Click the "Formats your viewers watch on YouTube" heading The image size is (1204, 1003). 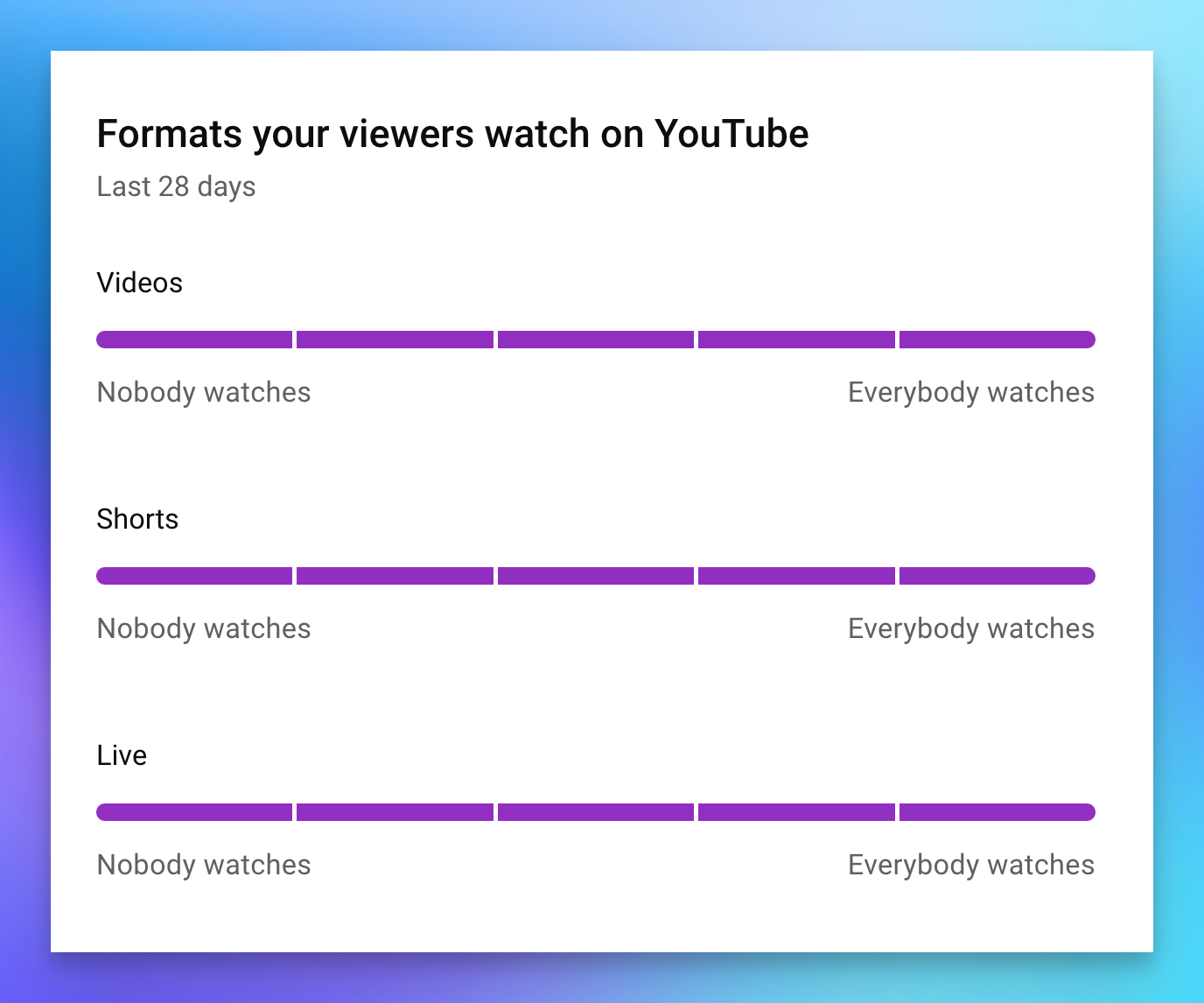point(452,135)
